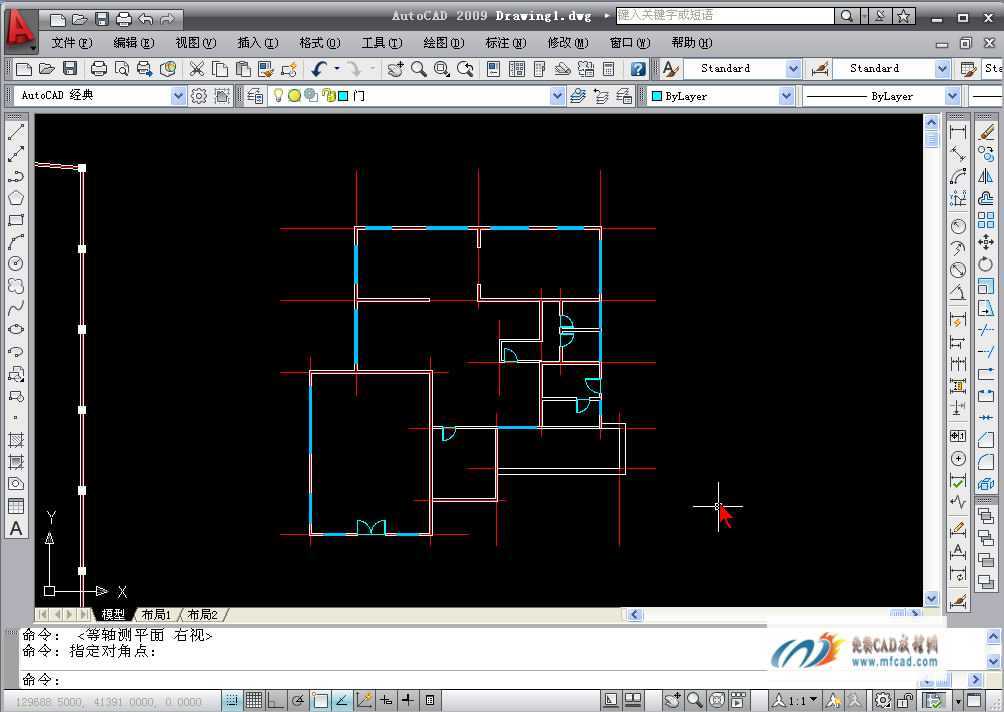Open the 绘图(D) menu
Viewport: 1004px width, 712px height.
tap(443, 43)
